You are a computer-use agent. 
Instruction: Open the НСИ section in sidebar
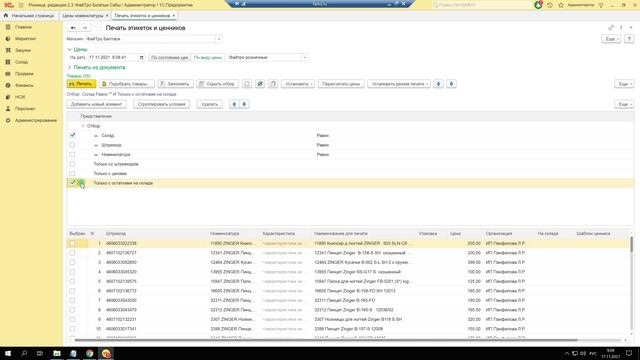click(20, 97)
